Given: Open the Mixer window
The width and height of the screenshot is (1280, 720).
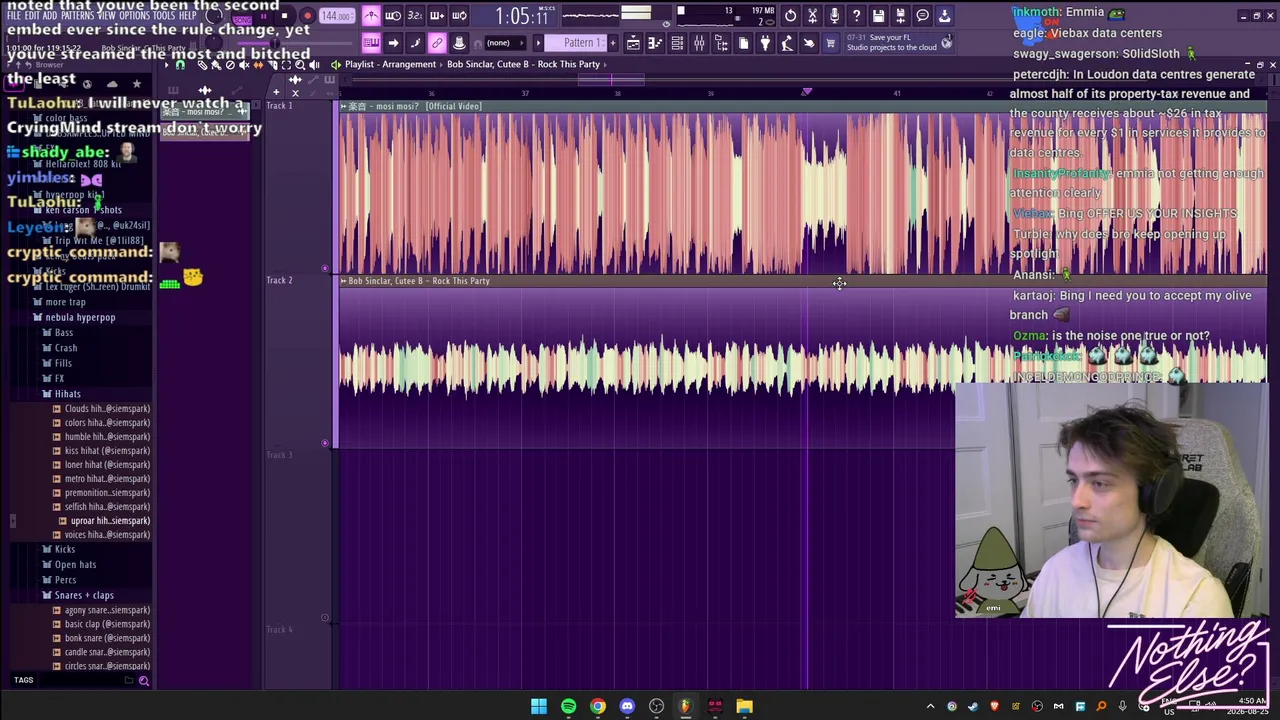Looking at the screenshot, I should [699, 43].
